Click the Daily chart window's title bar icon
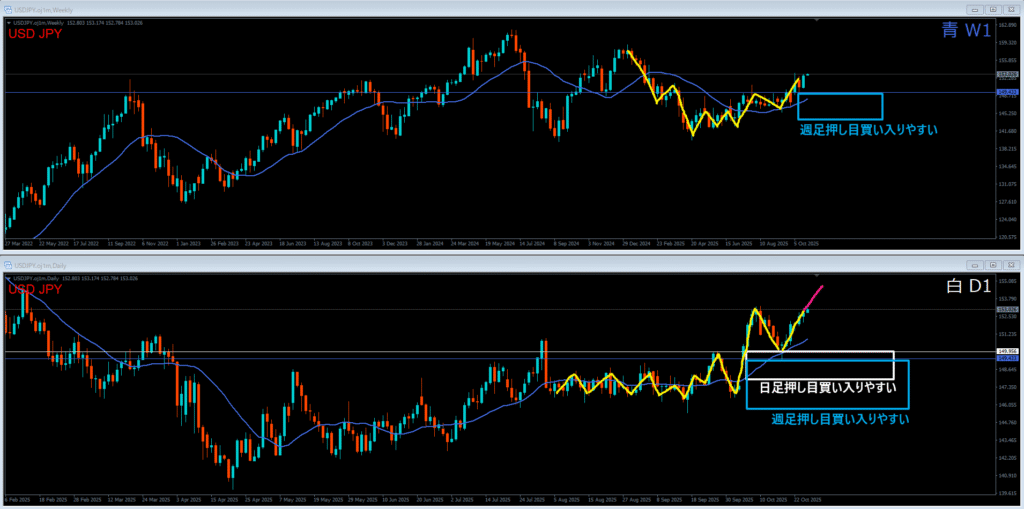 (x=8, y=265)
